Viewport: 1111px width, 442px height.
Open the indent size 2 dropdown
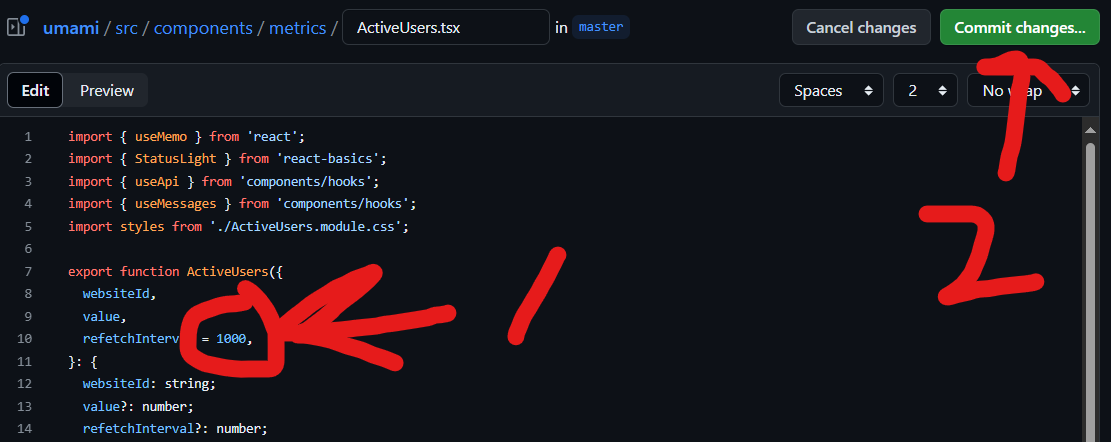point(925,91)
